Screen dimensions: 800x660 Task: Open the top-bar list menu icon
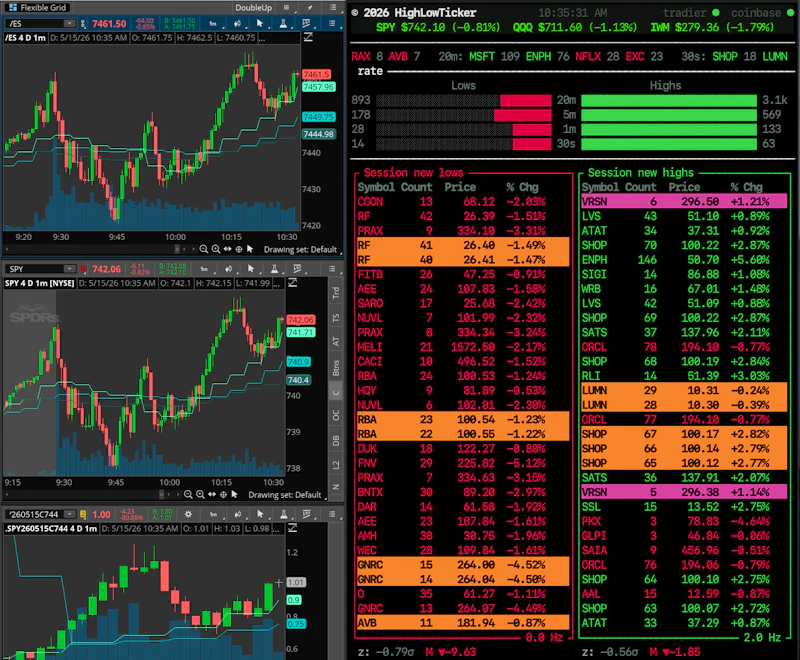pos(333,8)
